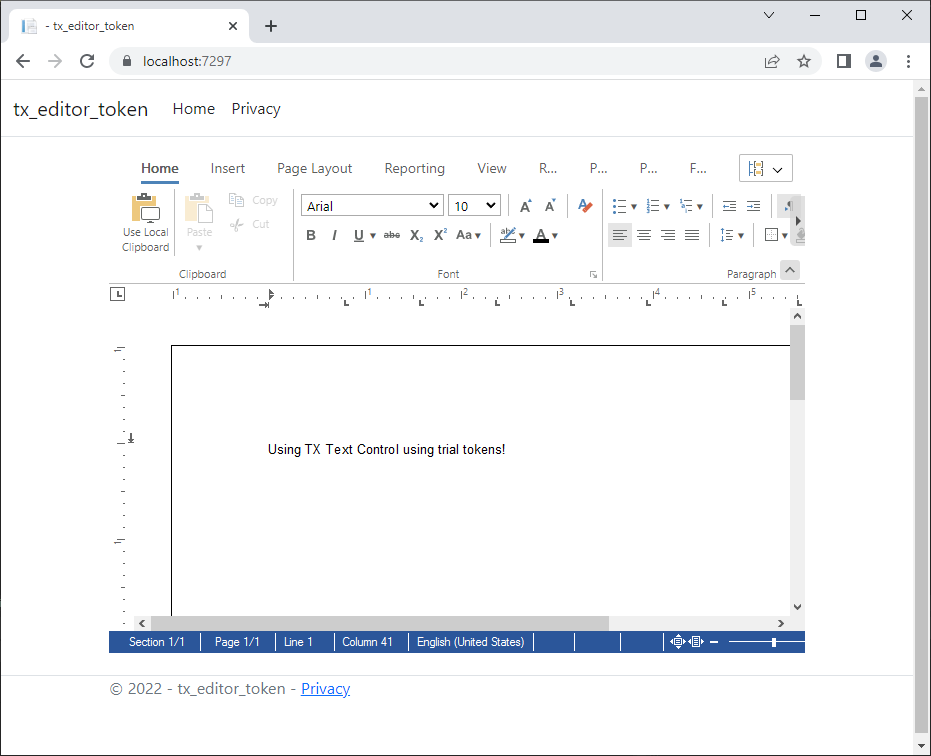This screenshot has height=756, width=931.
Task: Apply subscript formatting
Action: (x=416, y=236)
